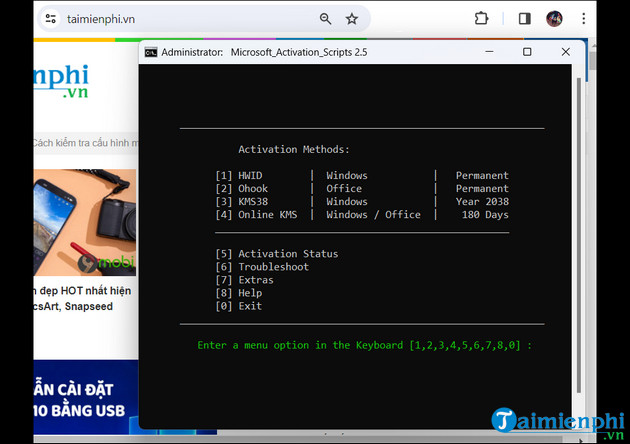The image size is (630, 444).
Task: Open the 'đẹp HOT nhất hiện' article link
Action: (82, 298)
